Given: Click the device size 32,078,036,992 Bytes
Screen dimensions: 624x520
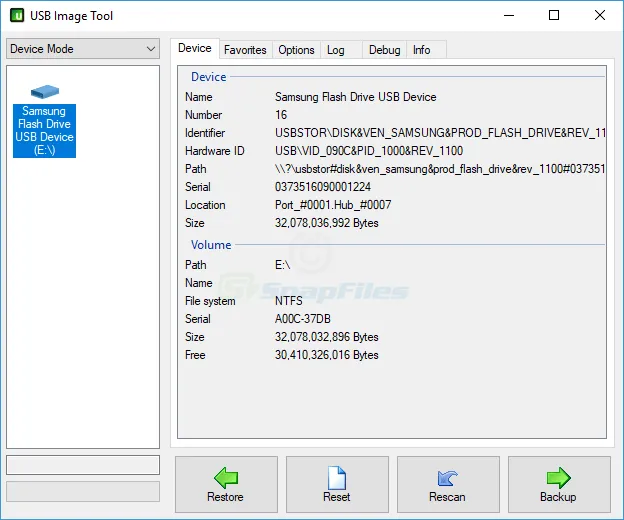Looking at the screenshot, I should [x=326, y=223].
